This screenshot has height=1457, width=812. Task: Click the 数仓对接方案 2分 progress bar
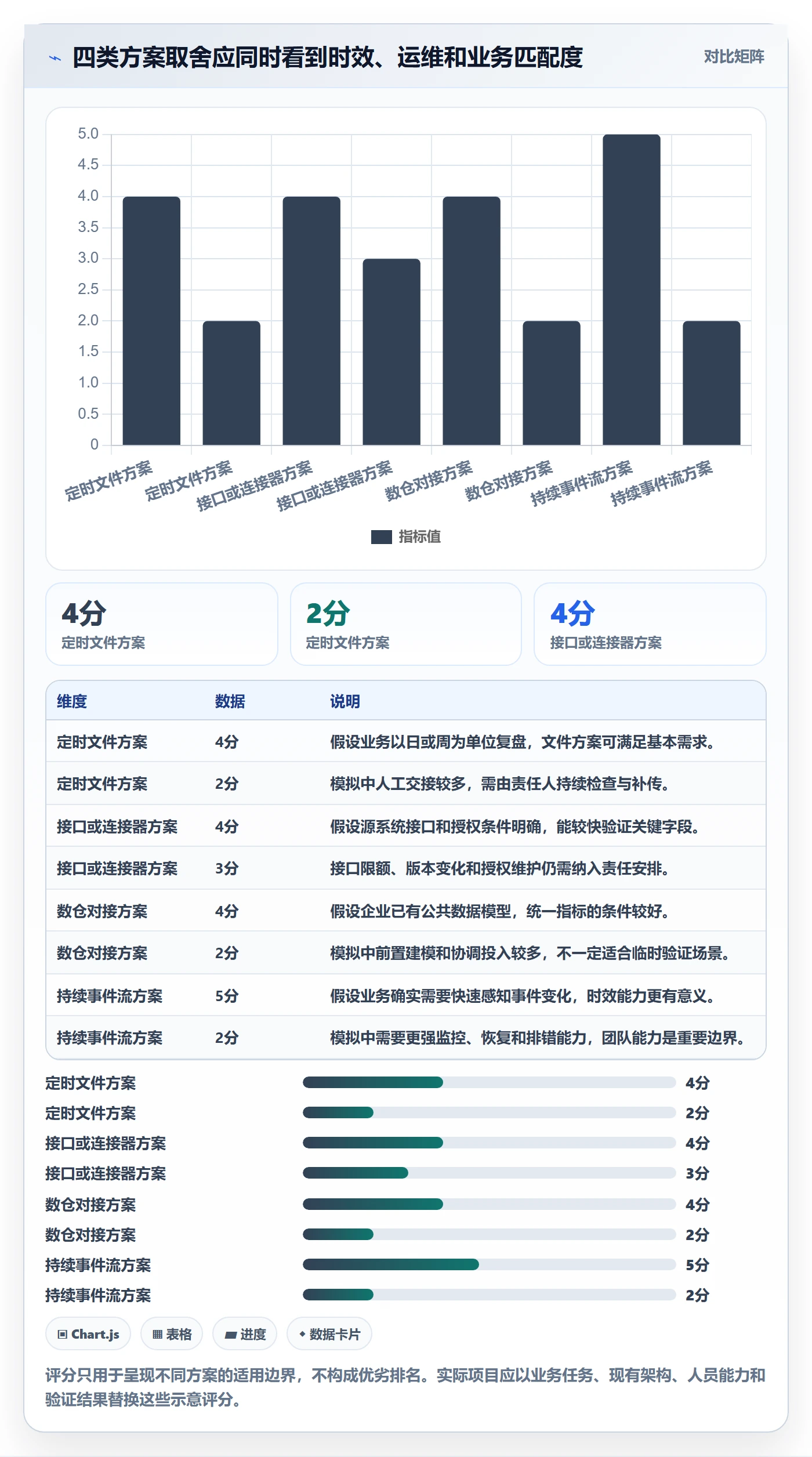490,1234
